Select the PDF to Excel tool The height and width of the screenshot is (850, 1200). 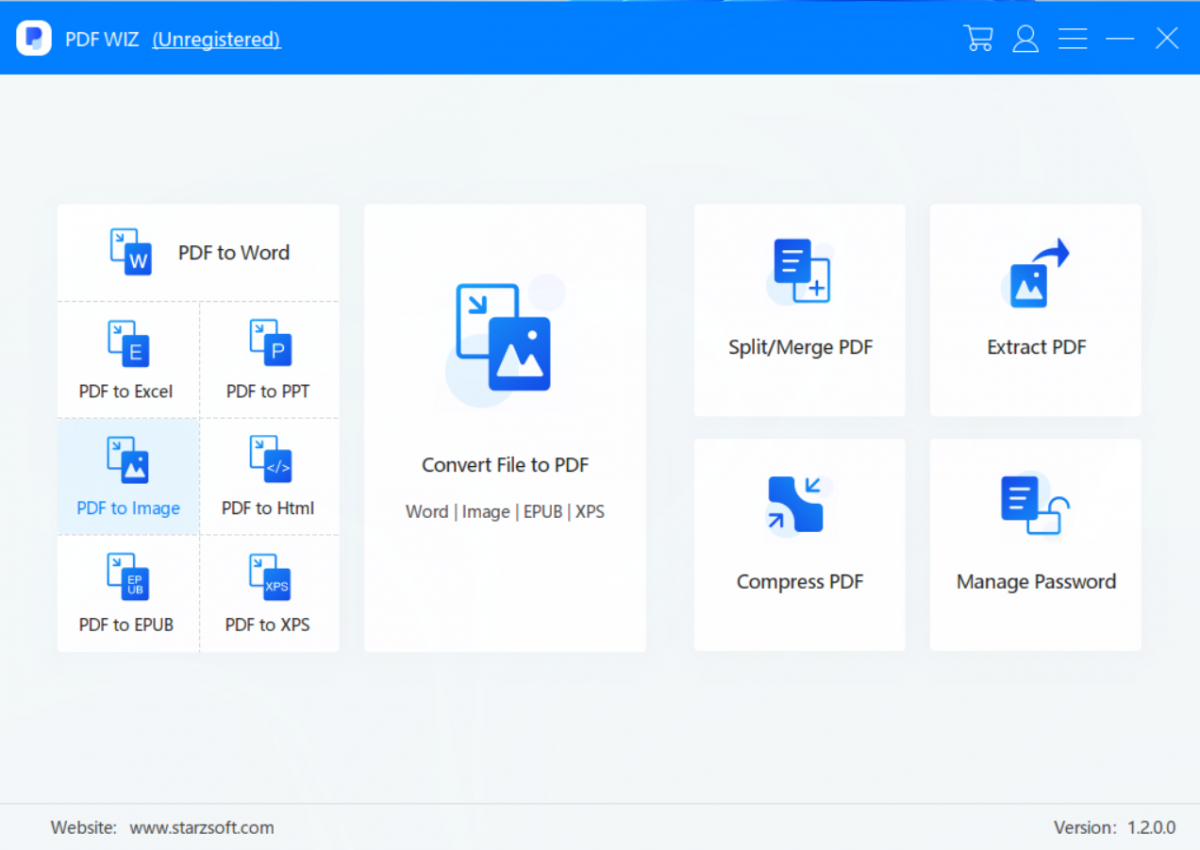(x=127, y=360)
